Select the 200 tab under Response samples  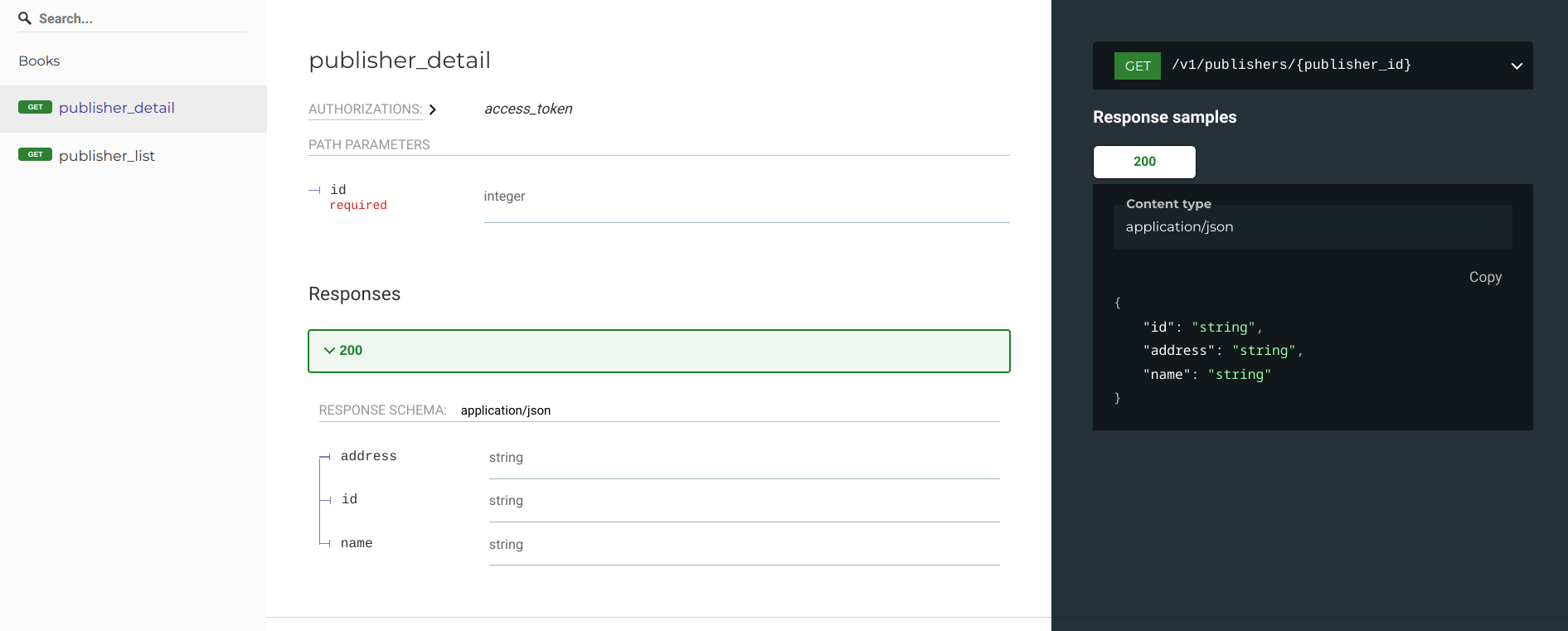pos(1144,162)
